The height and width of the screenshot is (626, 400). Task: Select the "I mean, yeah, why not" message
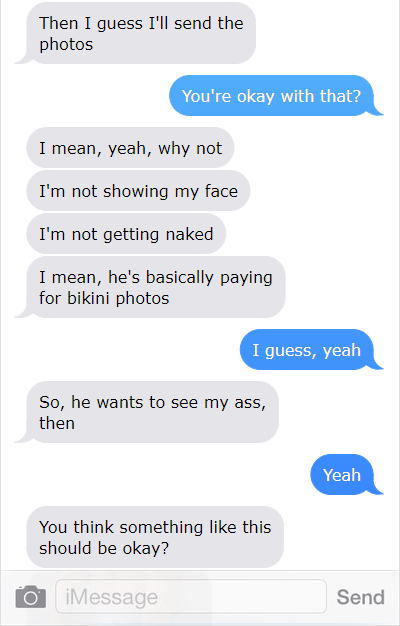[130, 148]
